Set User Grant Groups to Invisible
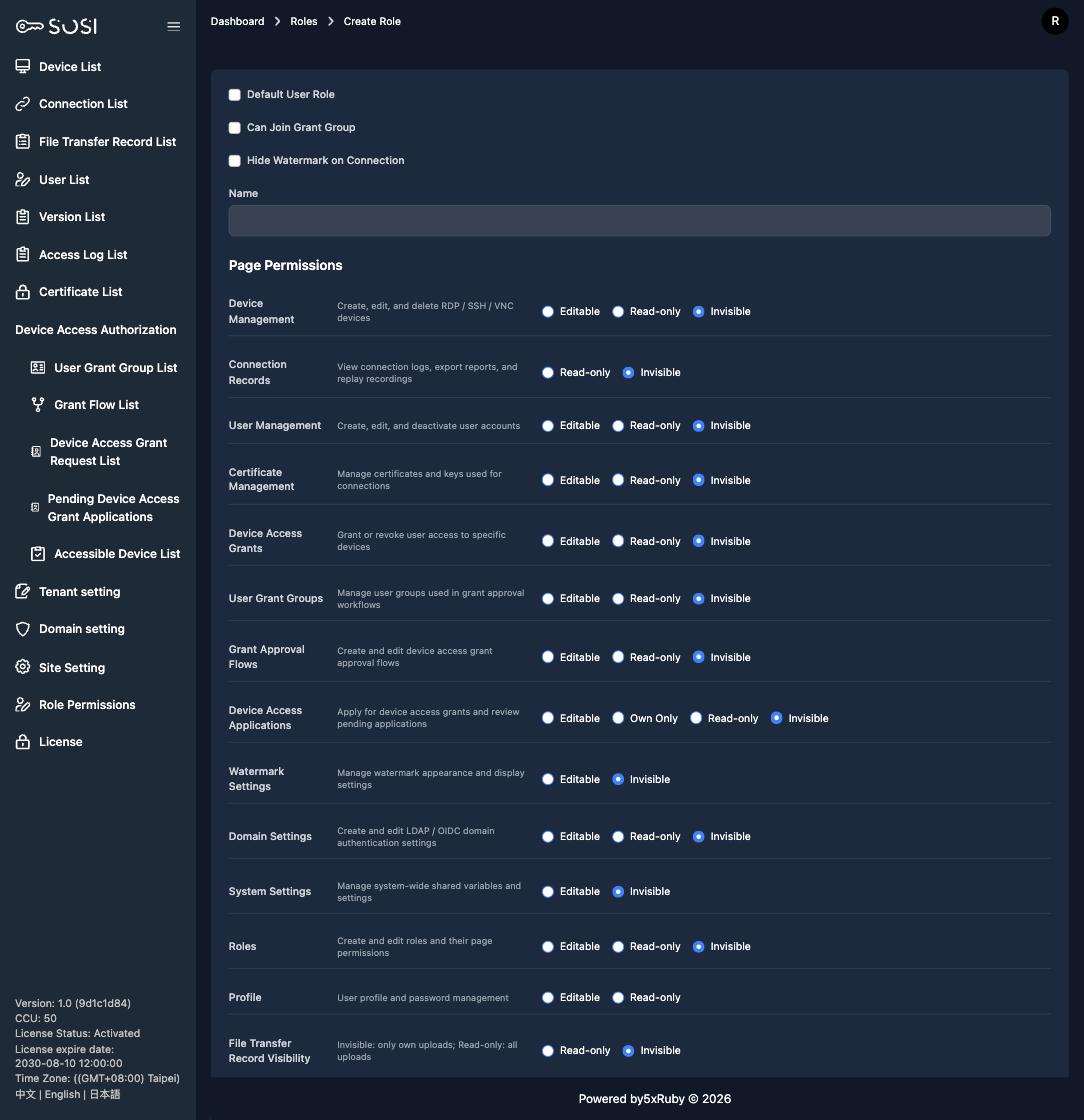Screen dimensions: 1084x1120 click(698, 599)
